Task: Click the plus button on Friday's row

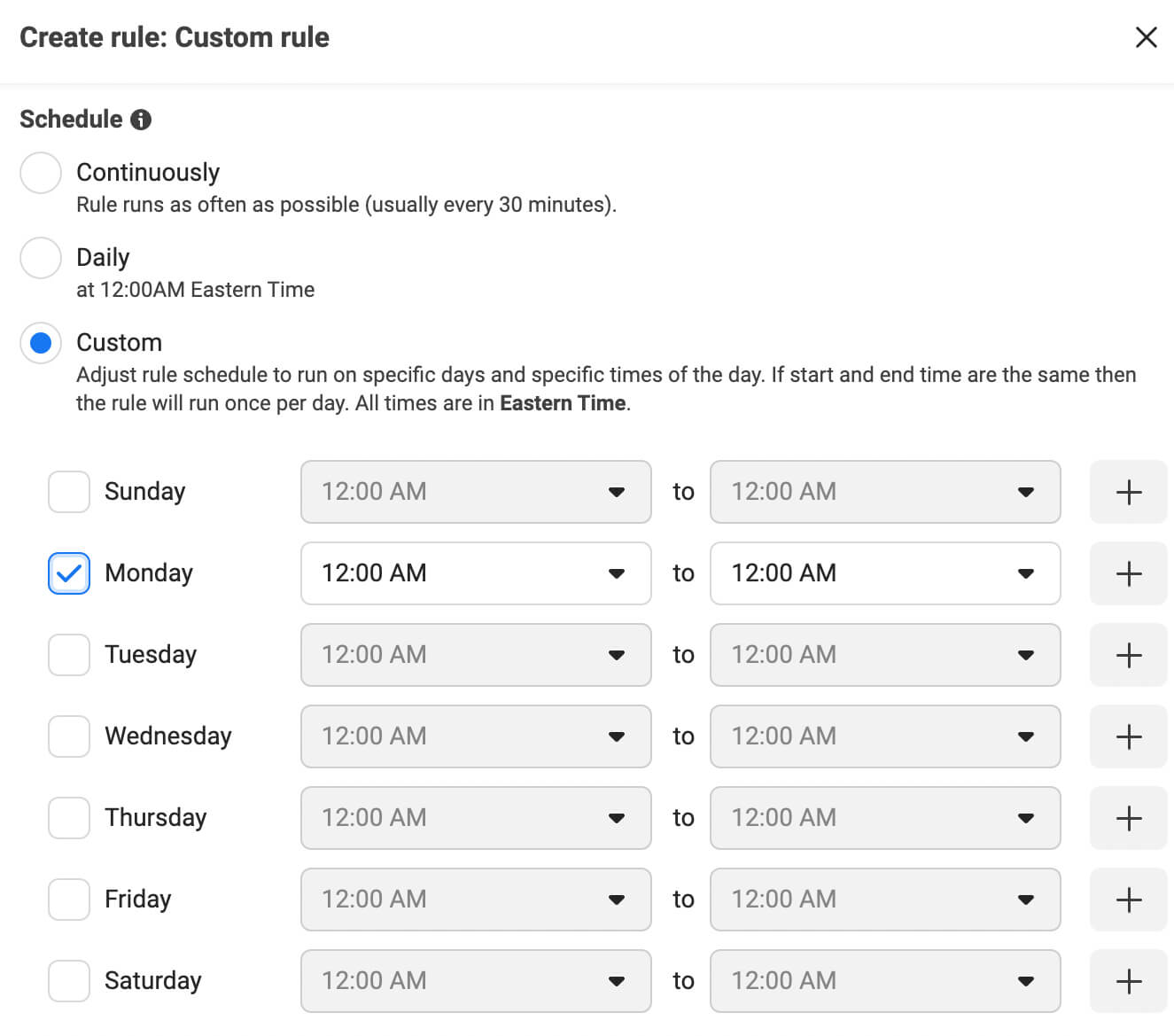Action: click(1128, 900)
